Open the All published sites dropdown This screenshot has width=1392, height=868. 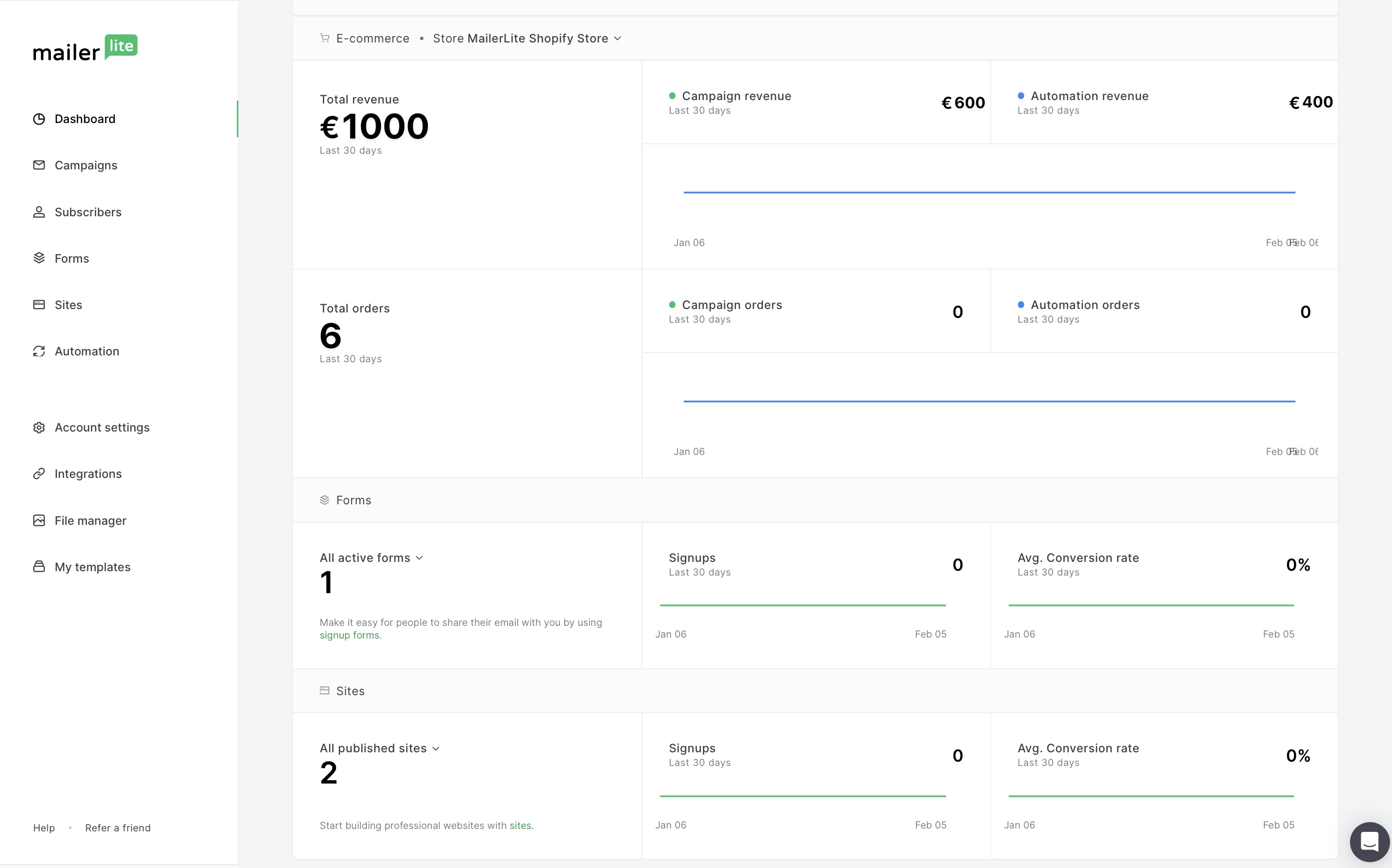379,748
